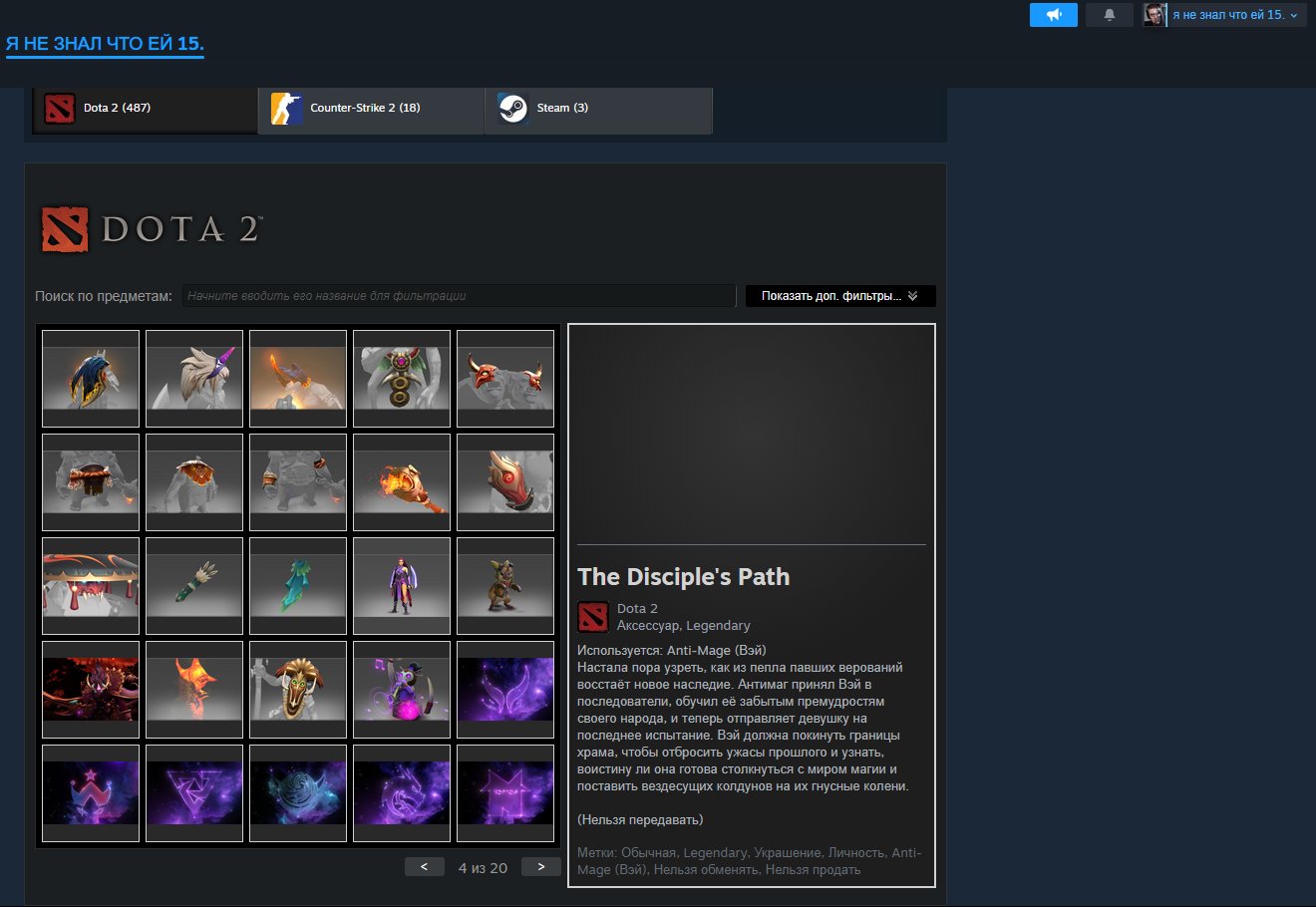Select the white hair with purple horn item
This screenshot has width=1316, height=907.
tap(194, 379)
